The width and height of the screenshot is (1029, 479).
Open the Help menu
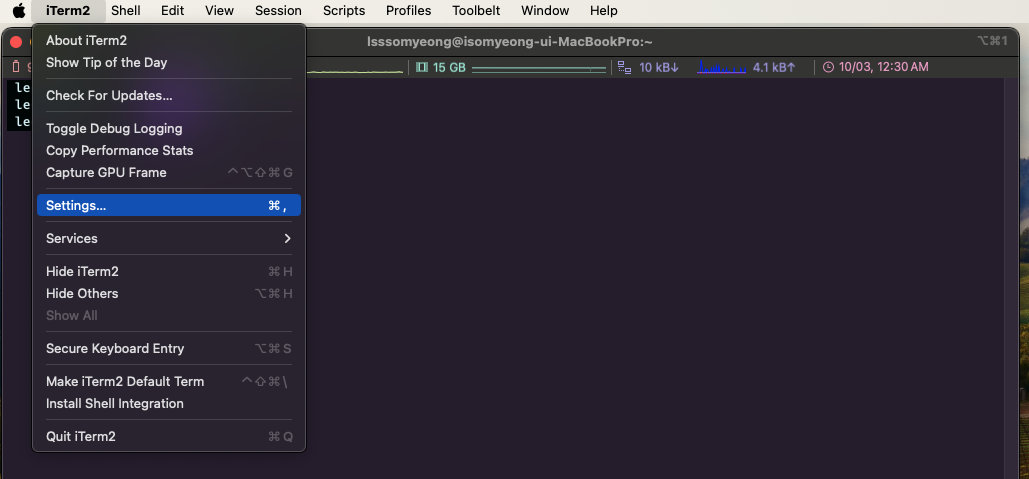point(603,10)
